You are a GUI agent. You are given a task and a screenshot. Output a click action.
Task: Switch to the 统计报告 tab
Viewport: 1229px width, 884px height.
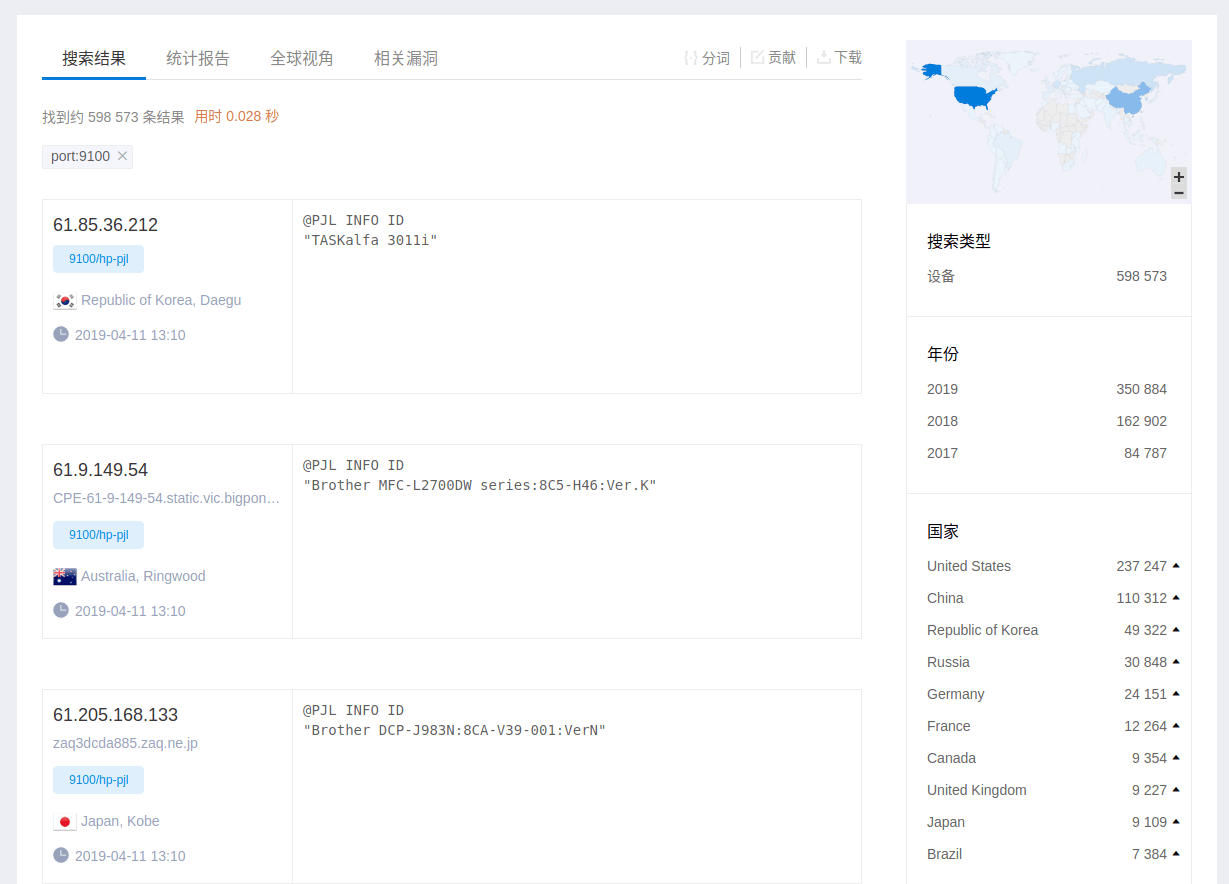[x=198, y=58]
